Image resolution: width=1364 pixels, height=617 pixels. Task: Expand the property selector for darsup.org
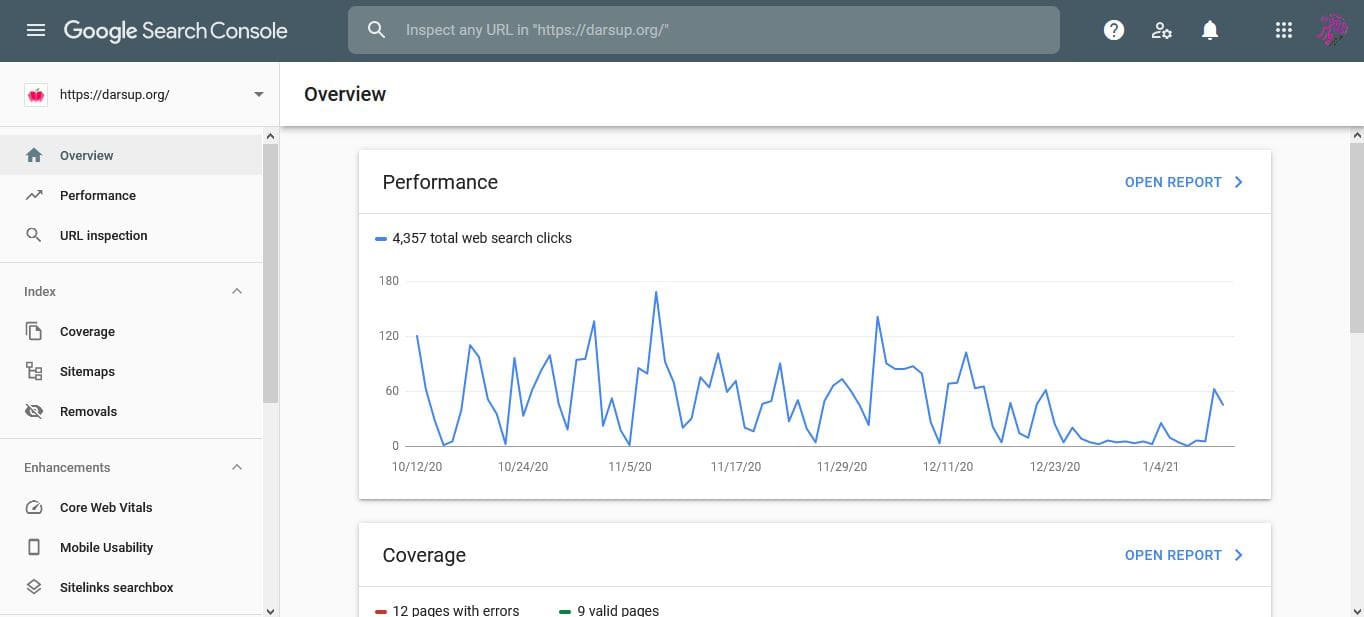pyautogui.click(x=259, y=94)
